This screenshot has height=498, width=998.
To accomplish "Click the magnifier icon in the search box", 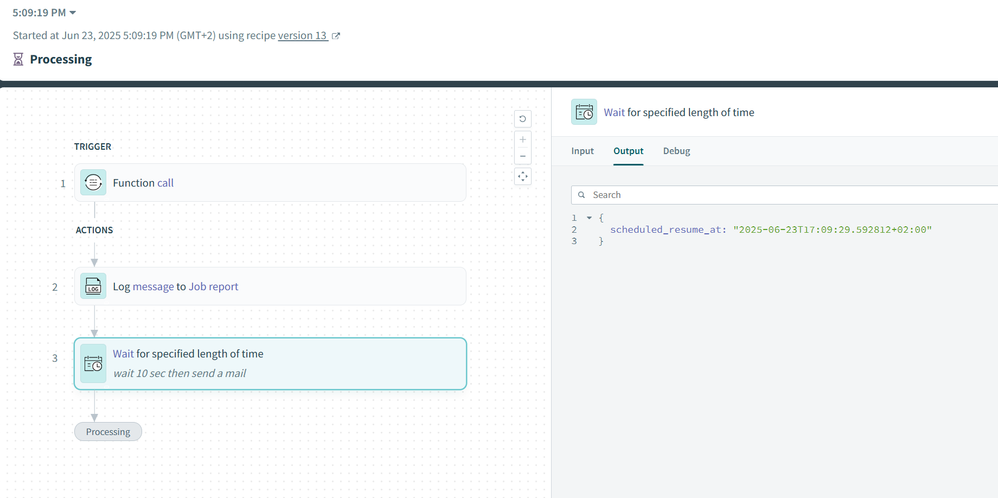I will 581,195.
